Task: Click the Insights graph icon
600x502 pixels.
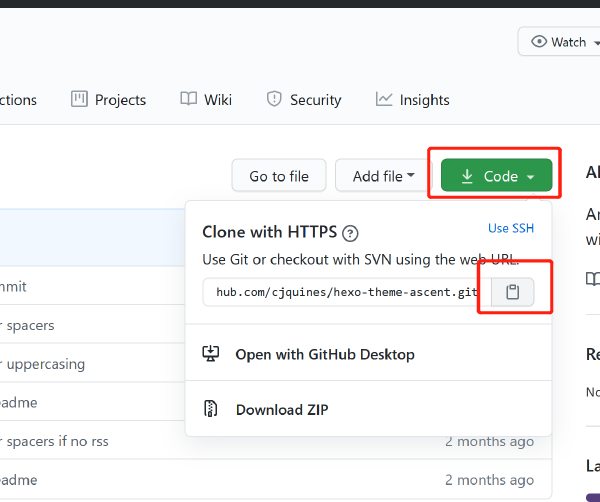Action: click(x=384, y=99)
